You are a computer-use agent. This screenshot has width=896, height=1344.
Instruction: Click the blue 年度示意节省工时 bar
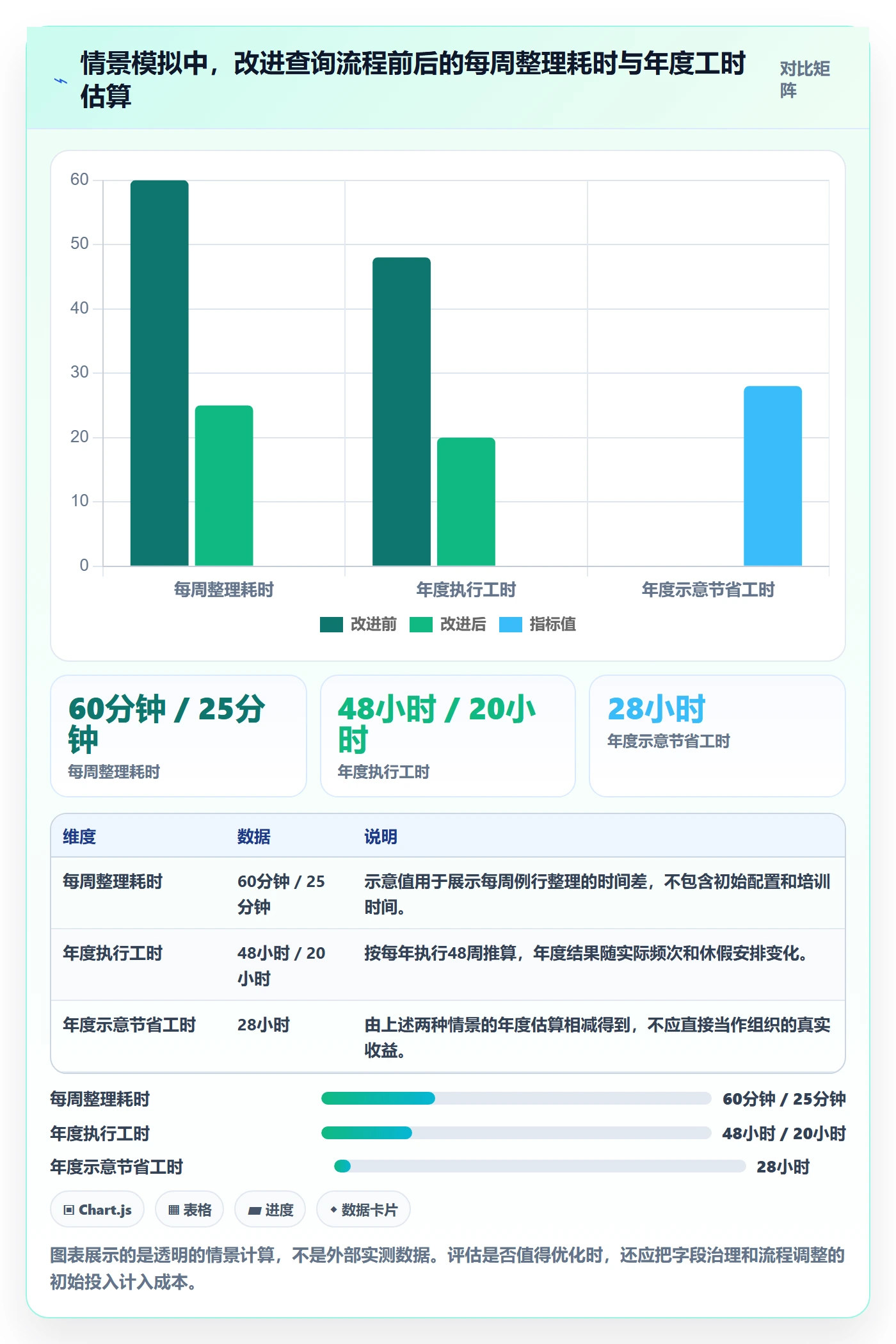772,476
